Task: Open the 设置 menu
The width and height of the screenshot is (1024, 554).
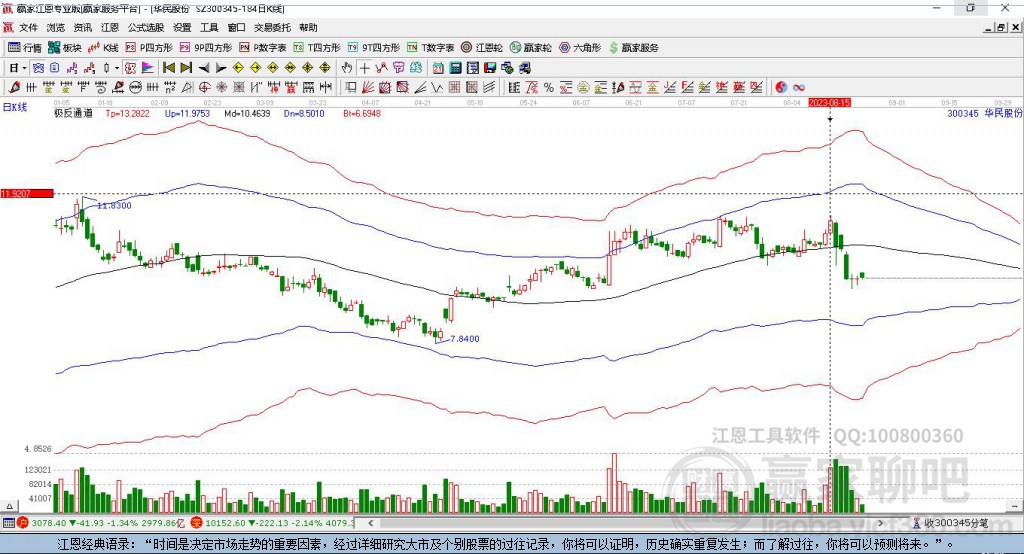Action: [182, 27]
